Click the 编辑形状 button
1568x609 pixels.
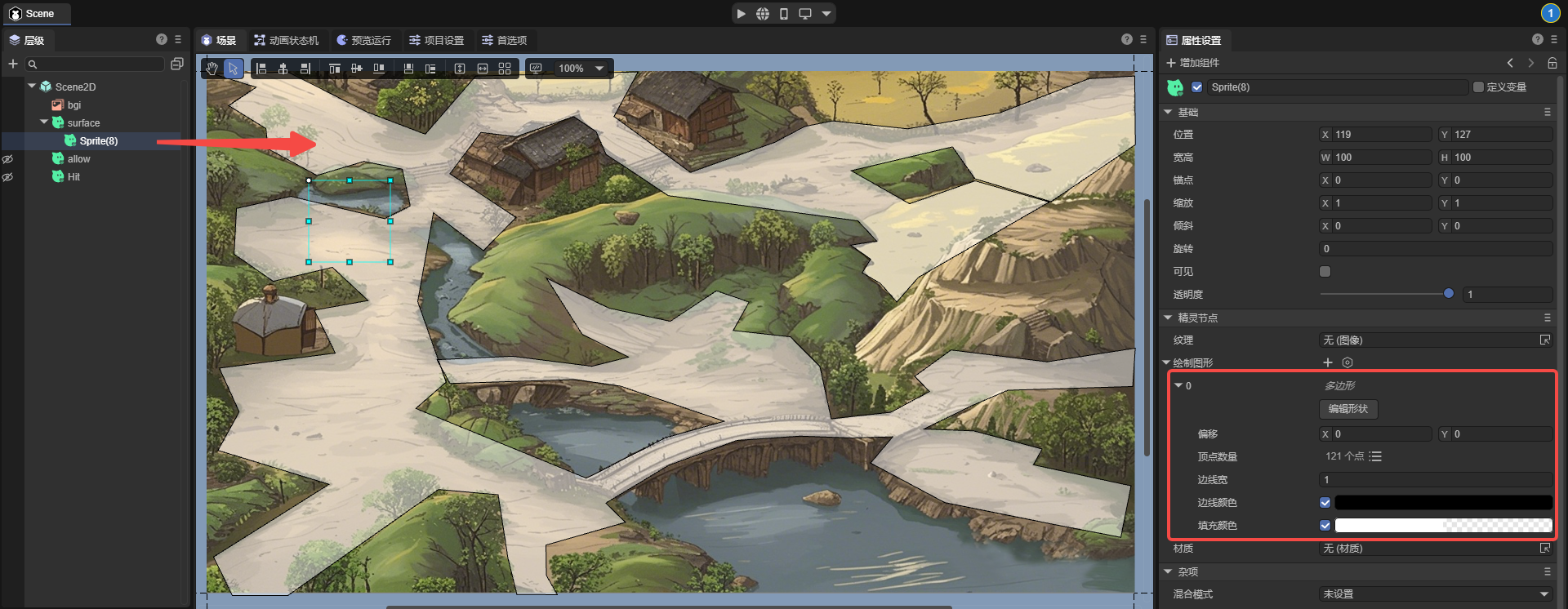1347,409
